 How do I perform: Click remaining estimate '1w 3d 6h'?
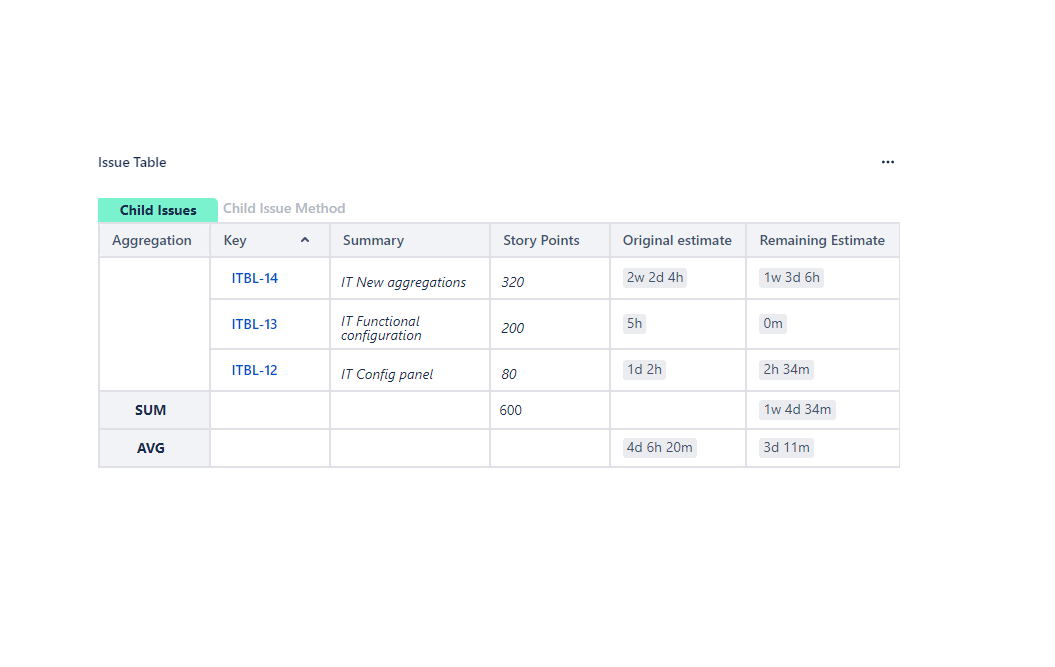click(791, 277)
